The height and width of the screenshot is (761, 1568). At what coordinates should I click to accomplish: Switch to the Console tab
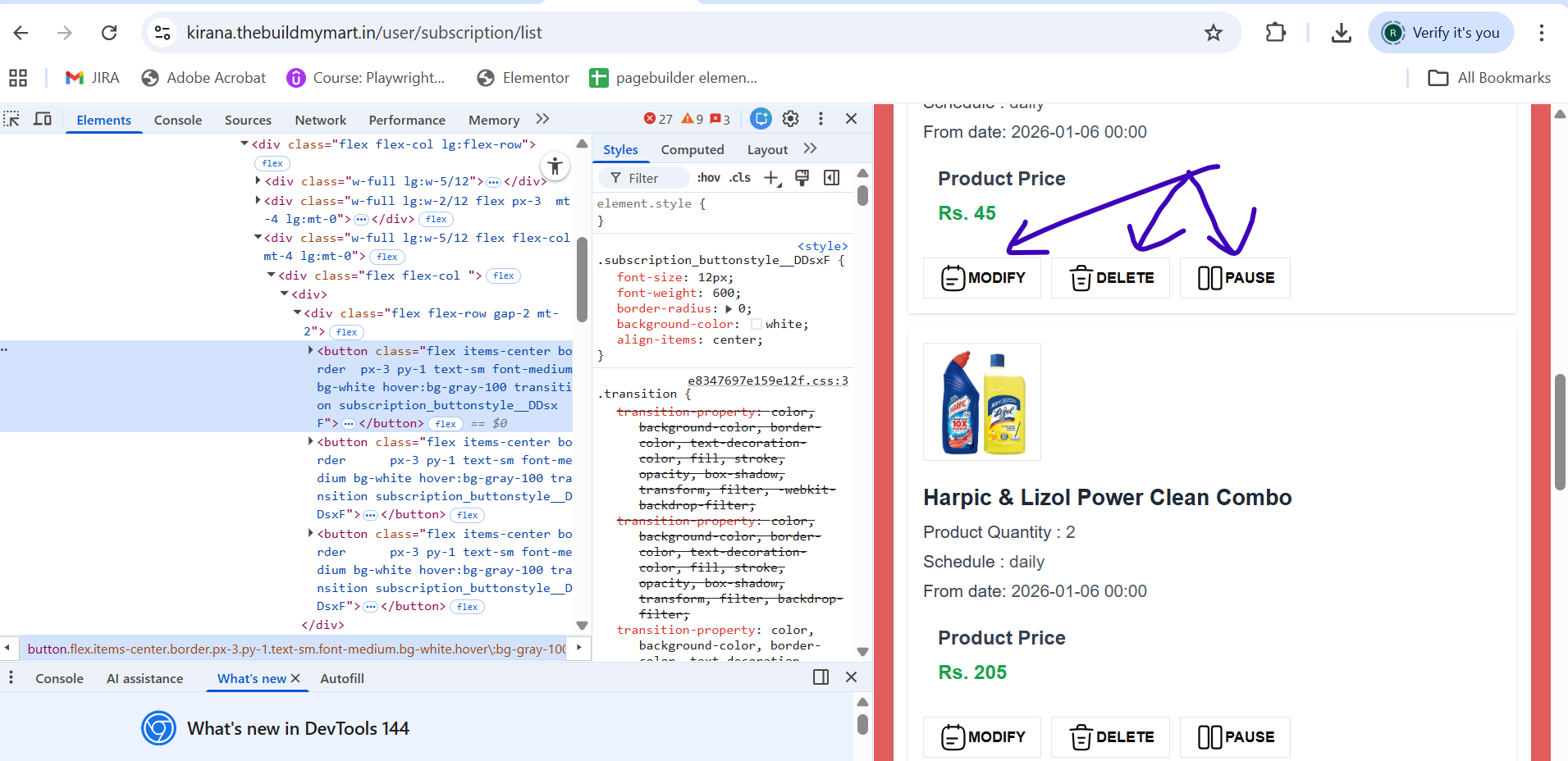(178, 120)
